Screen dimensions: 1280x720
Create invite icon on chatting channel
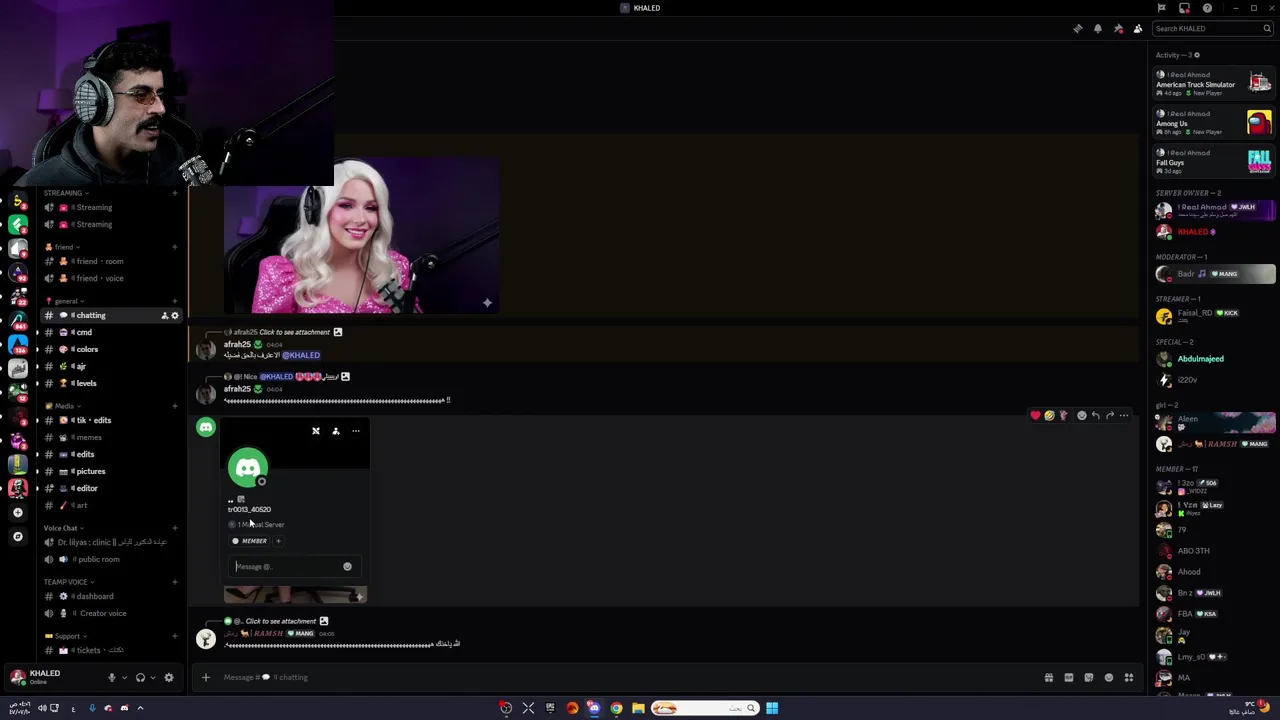(164, 316)
